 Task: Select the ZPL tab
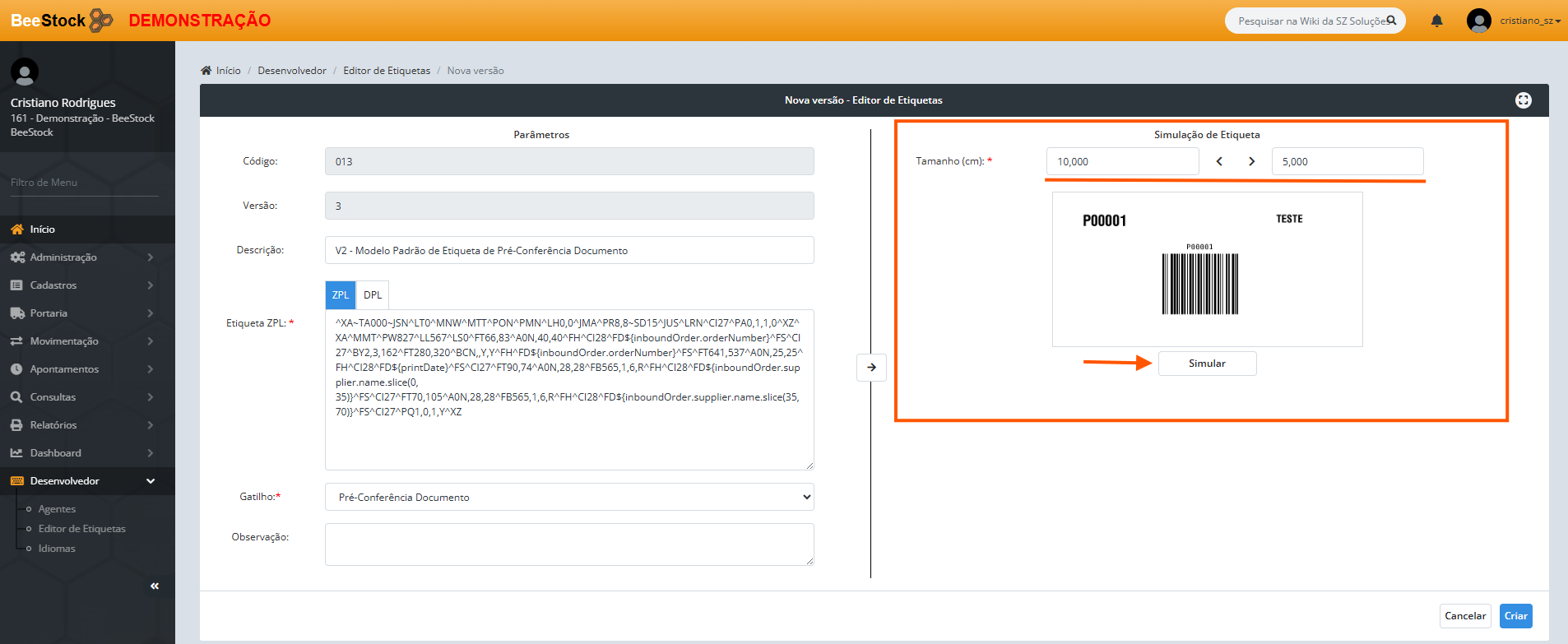341,294
